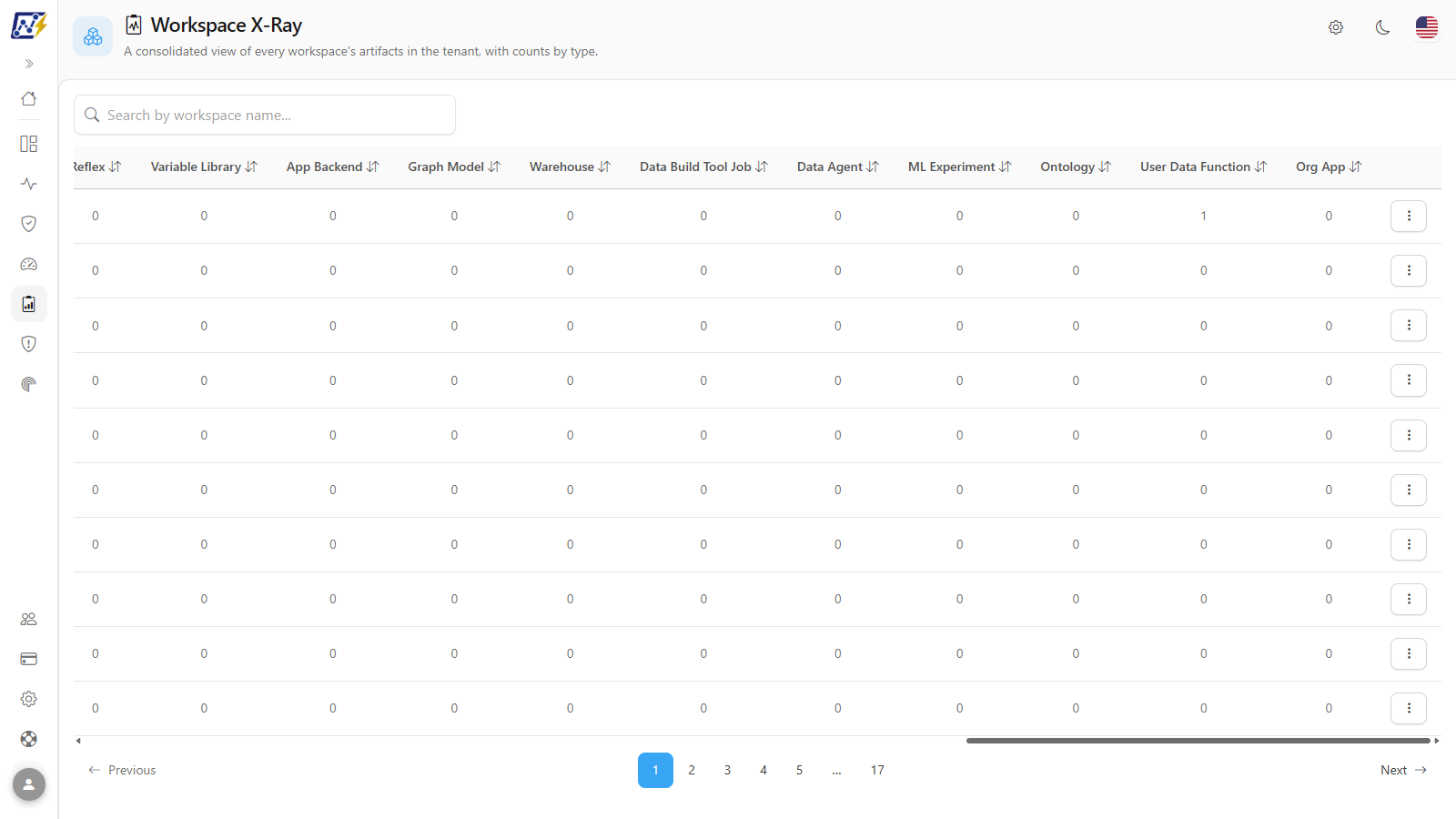Sort by Variable Library column
The width and height of the screenshot is (1456, 819).
(x=204, y=167)
